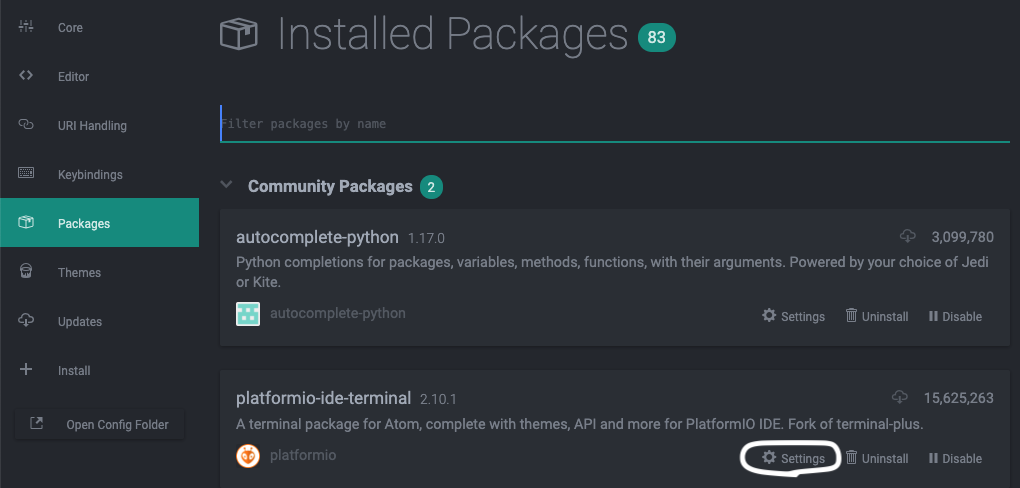
Task: Click platformio-ide-terminal download count 15,625,263
Action: [x=958, y=398]
